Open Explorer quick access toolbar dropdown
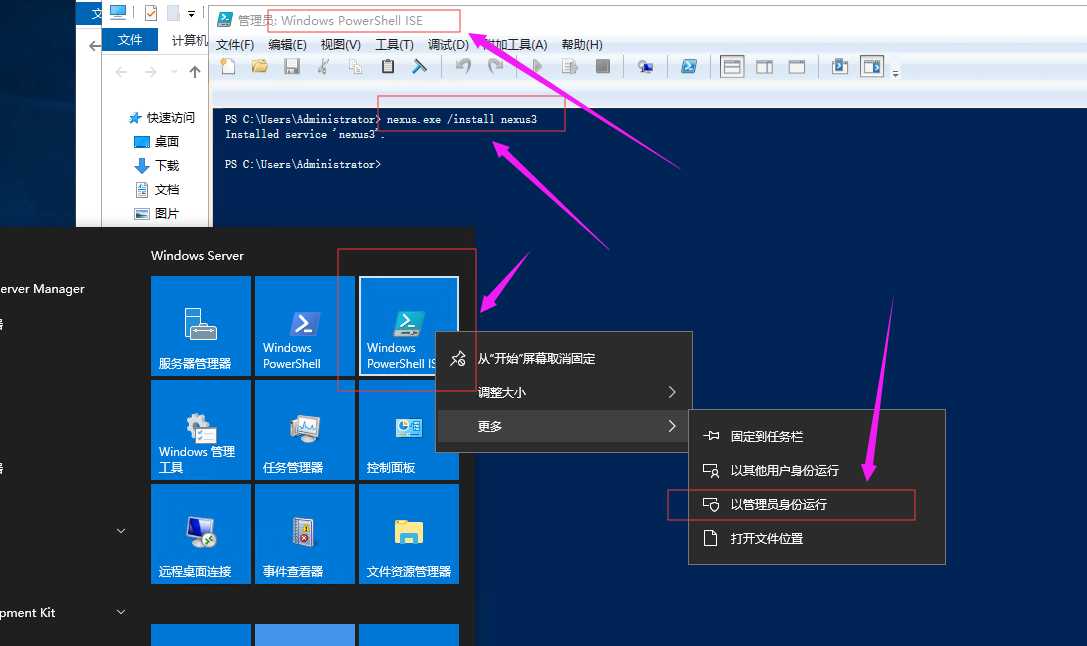This screenshot has height=646, width=1087. [191, 13]
